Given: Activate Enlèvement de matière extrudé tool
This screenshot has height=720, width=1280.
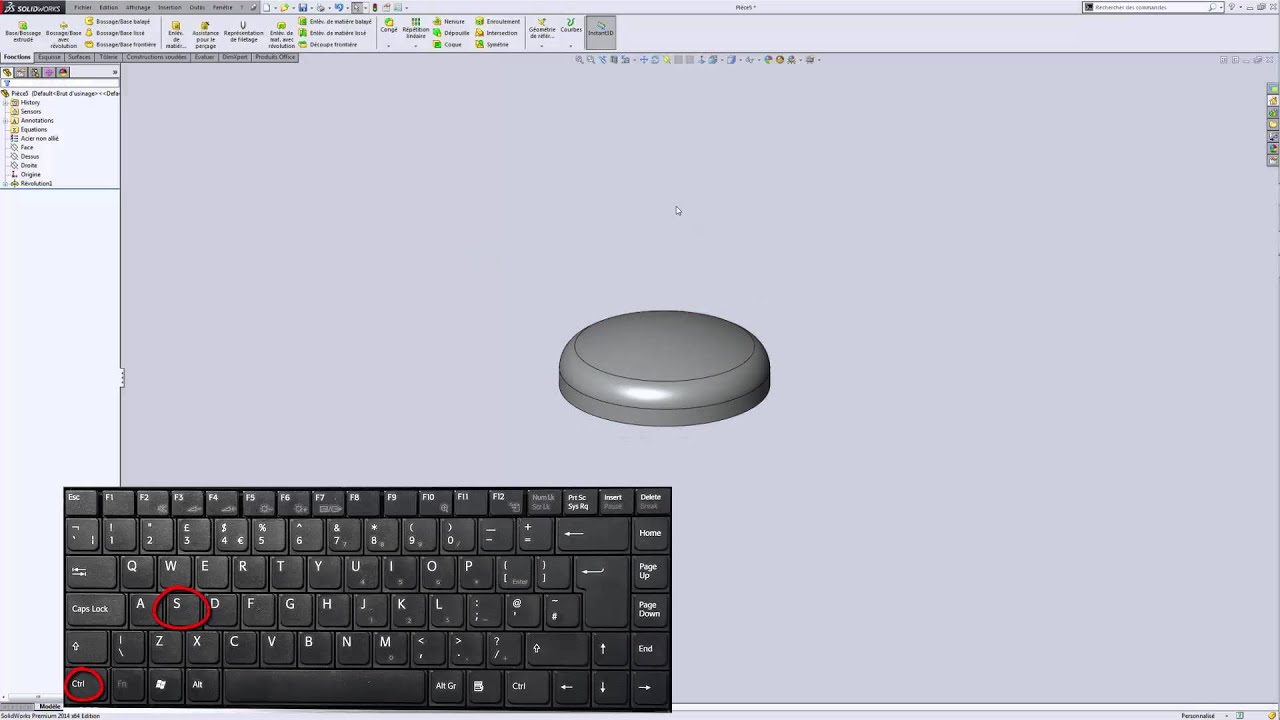Looking at the screenshot, I should 176,33.
